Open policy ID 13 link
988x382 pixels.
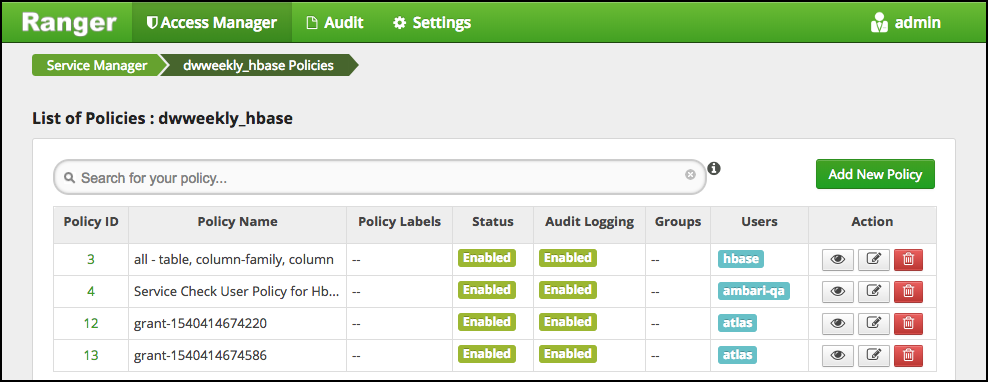click(91, 356)
